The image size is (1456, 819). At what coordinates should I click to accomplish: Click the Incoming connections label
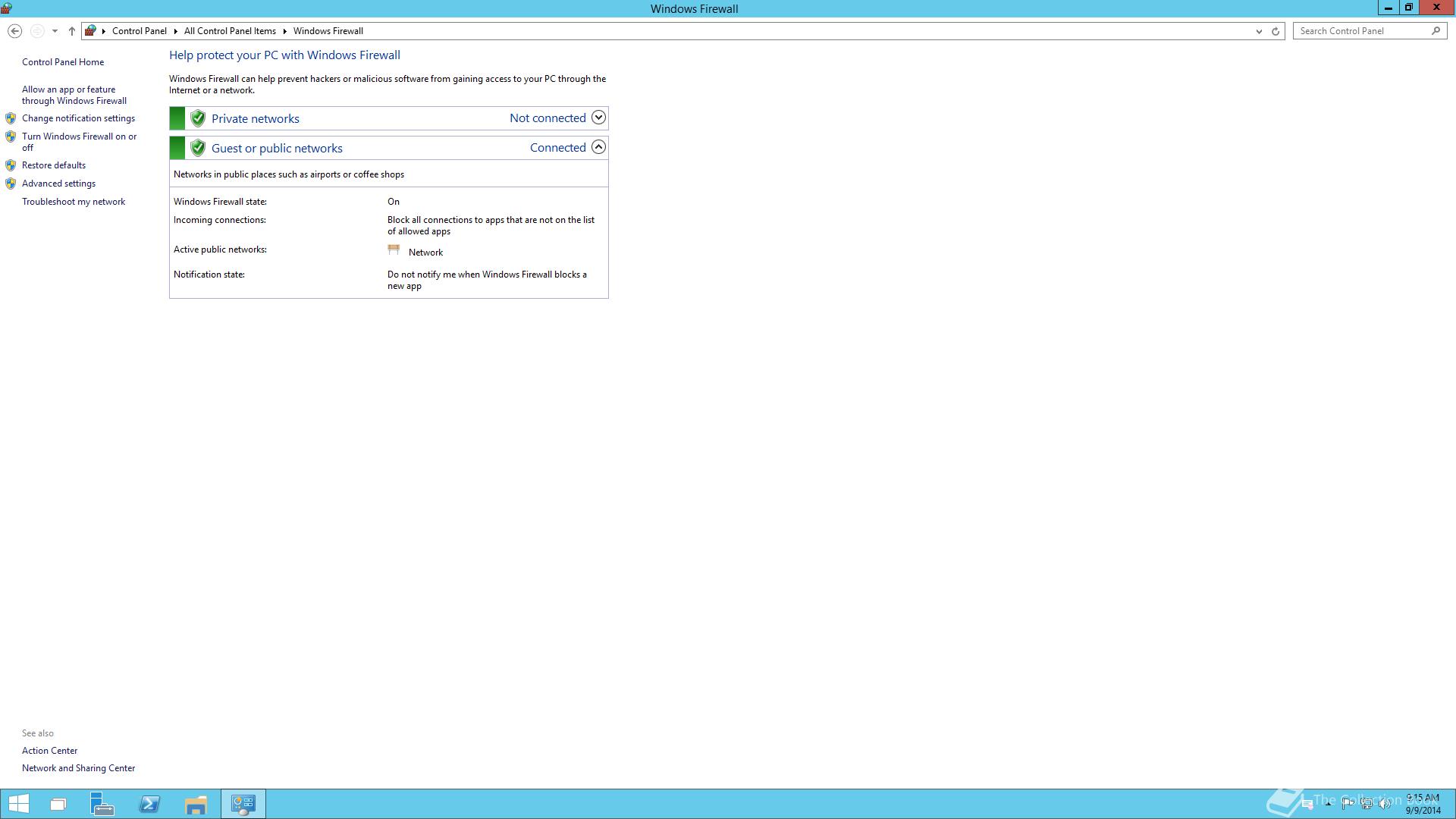[219, 220]
